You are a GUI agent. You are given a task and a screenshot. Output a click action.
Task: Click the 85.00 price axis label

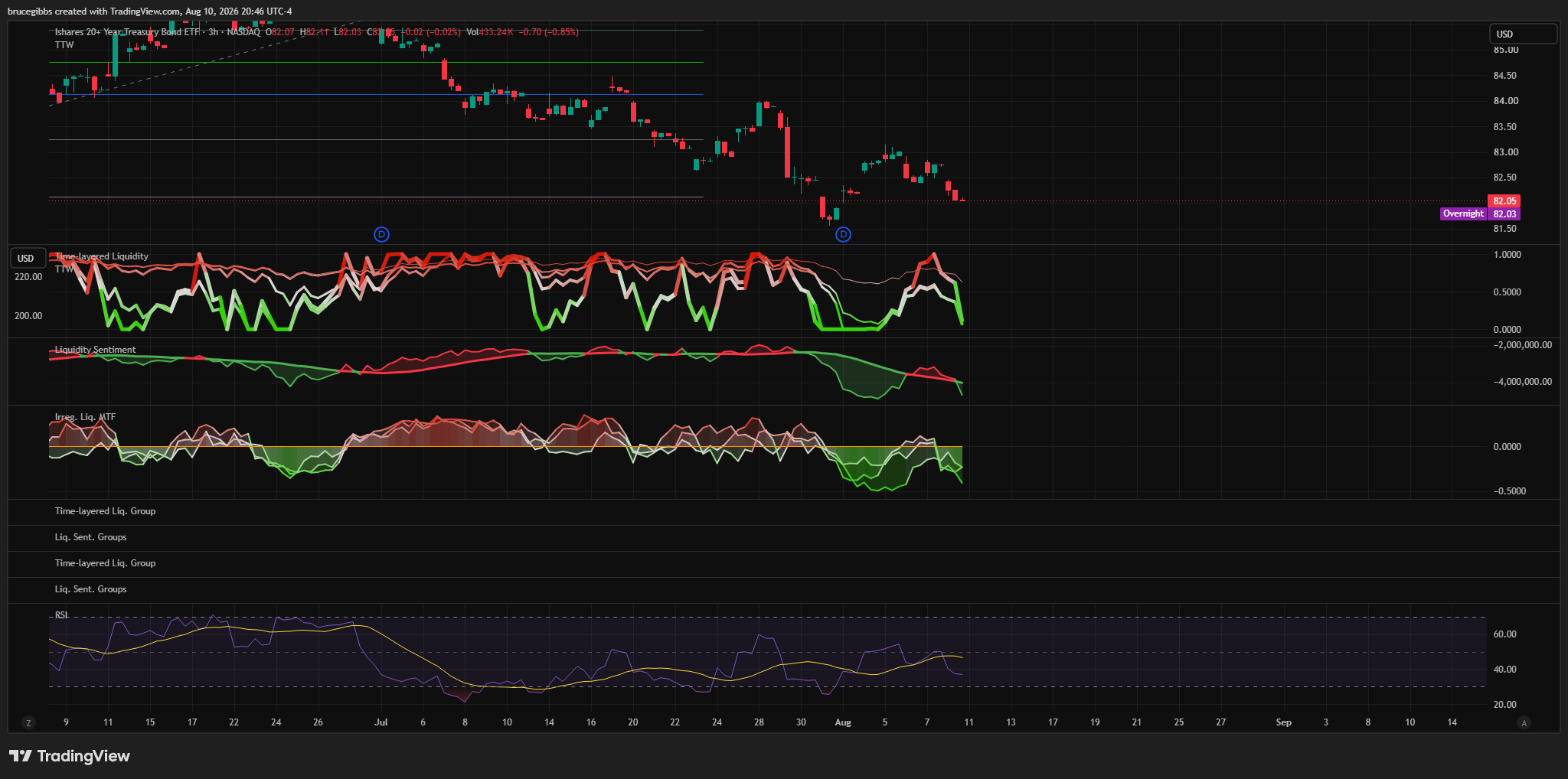pos(1505,50)
